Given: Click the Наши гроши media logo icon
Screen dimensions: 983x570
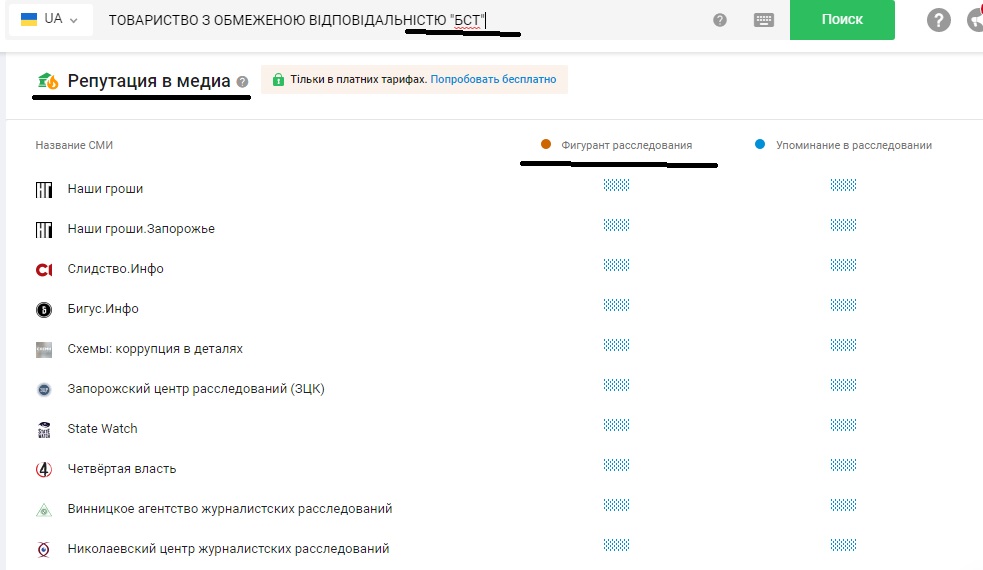Looking at the screenshot, I should (43, 189).
